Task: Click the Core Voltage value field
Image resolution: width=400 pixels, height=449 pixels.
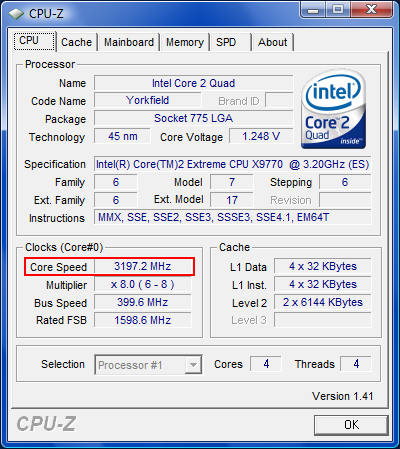Action: (x=261, y=136)
